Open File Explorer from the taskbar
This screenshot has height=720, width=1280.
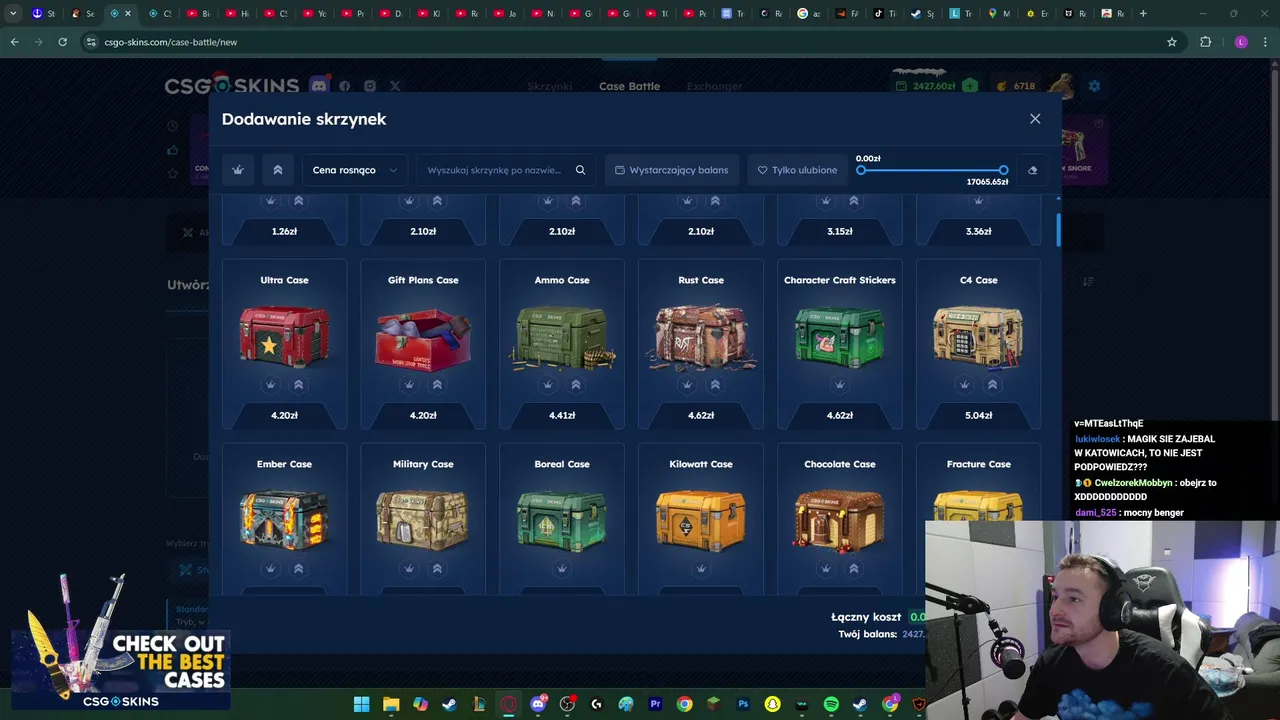pyautogui.click(x=391, y=704)
